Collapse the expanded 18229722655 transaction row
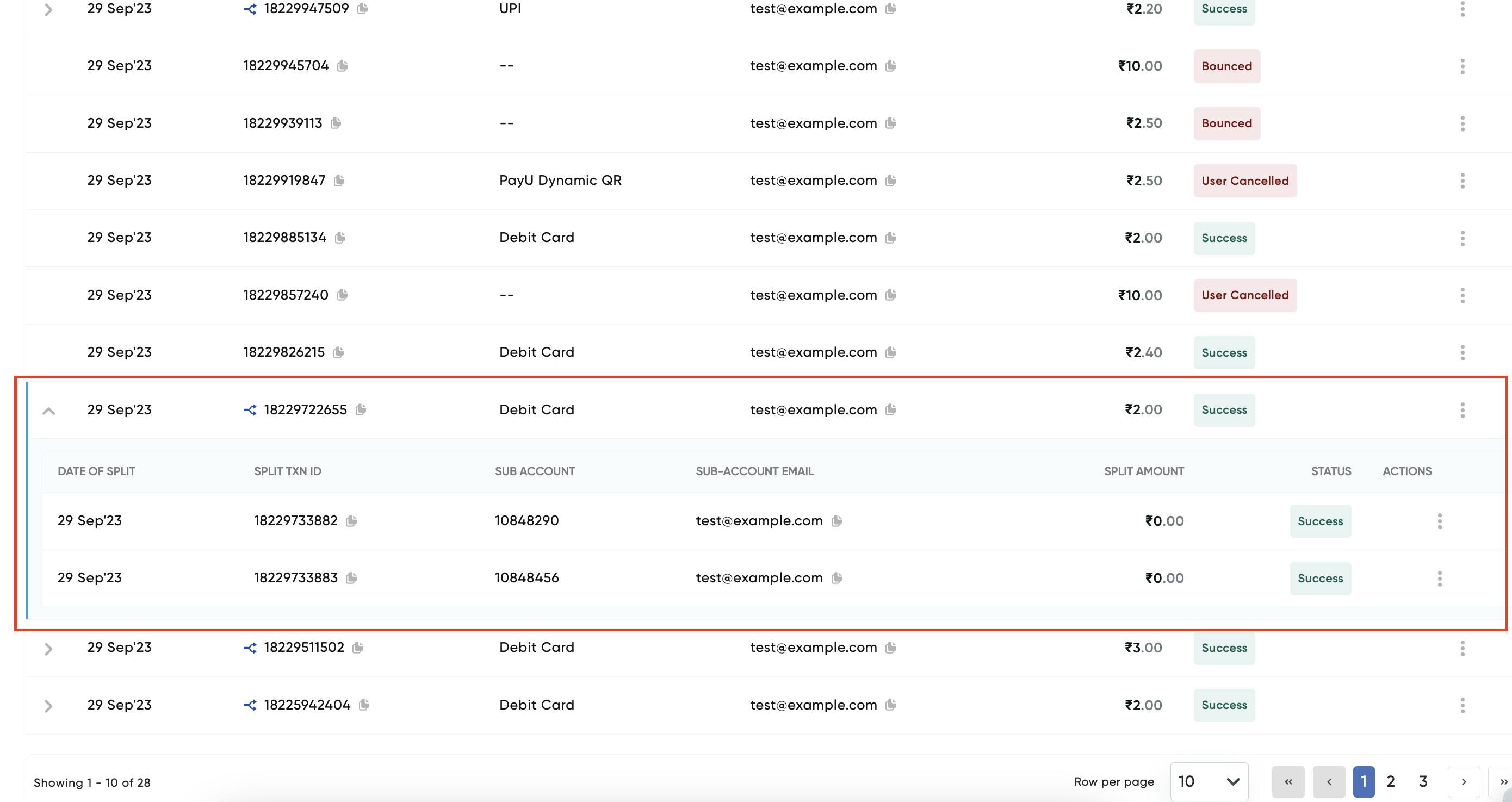 tap(49, 411)
